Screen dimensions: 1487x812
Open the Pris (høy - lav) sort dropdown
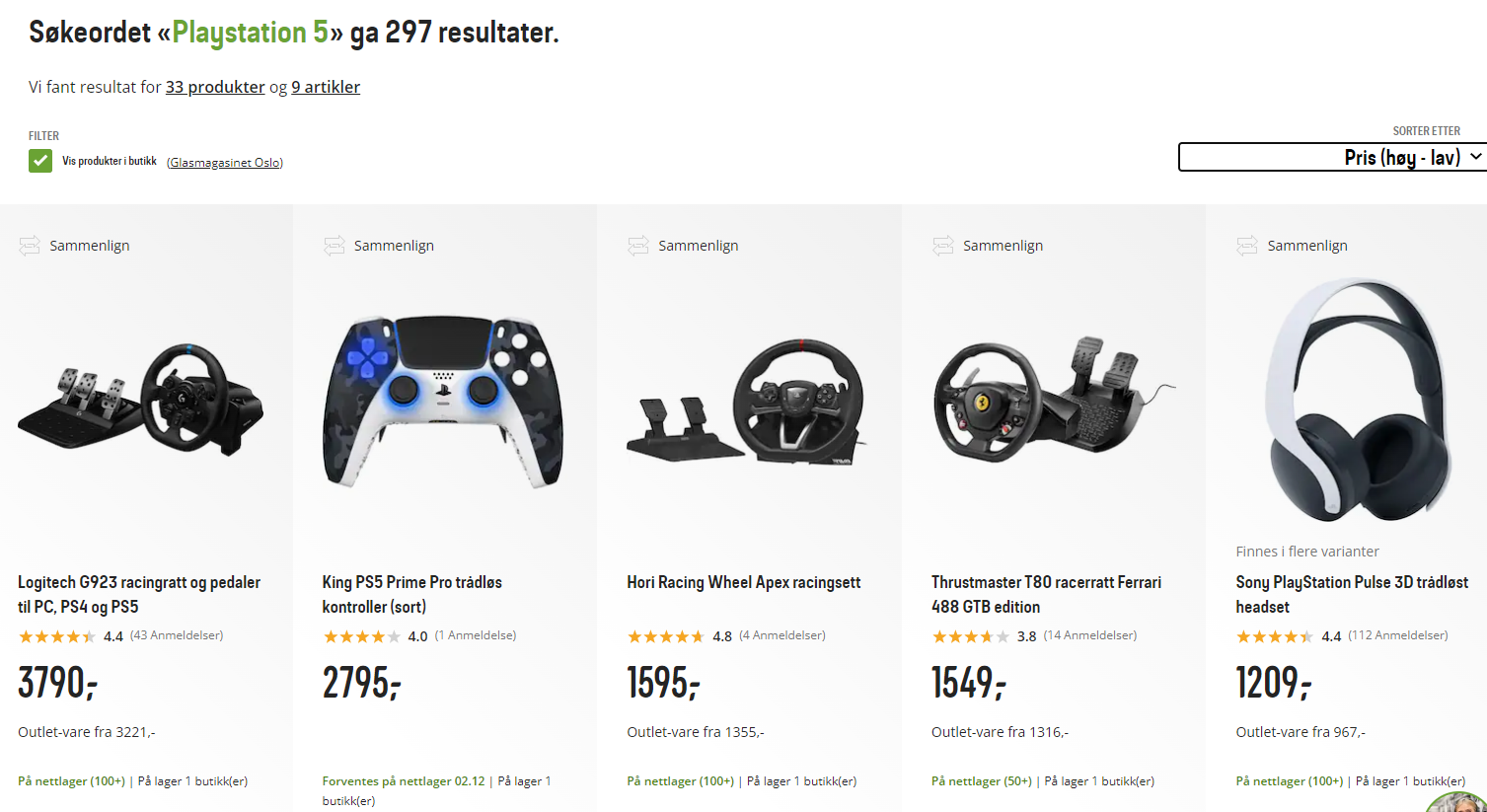point(1332,157)
